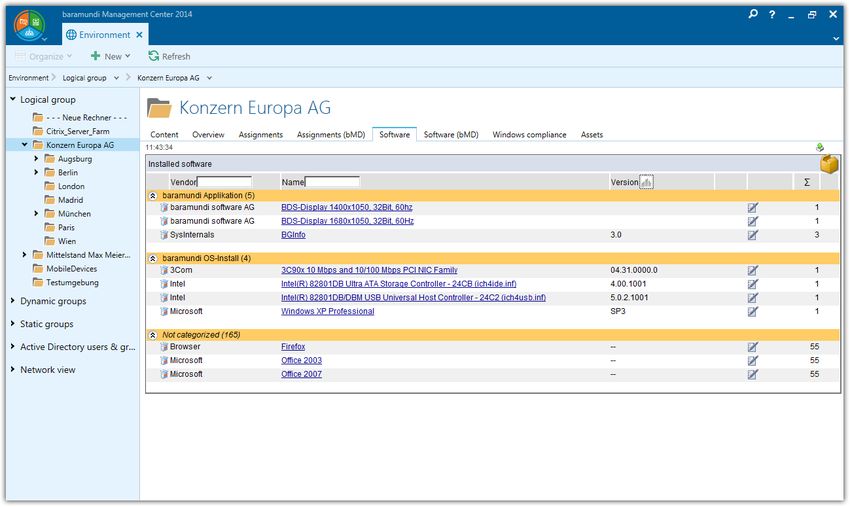Expand the Dynamic groups section
This screenshot has width=850, height=507.
coord(12,300)
